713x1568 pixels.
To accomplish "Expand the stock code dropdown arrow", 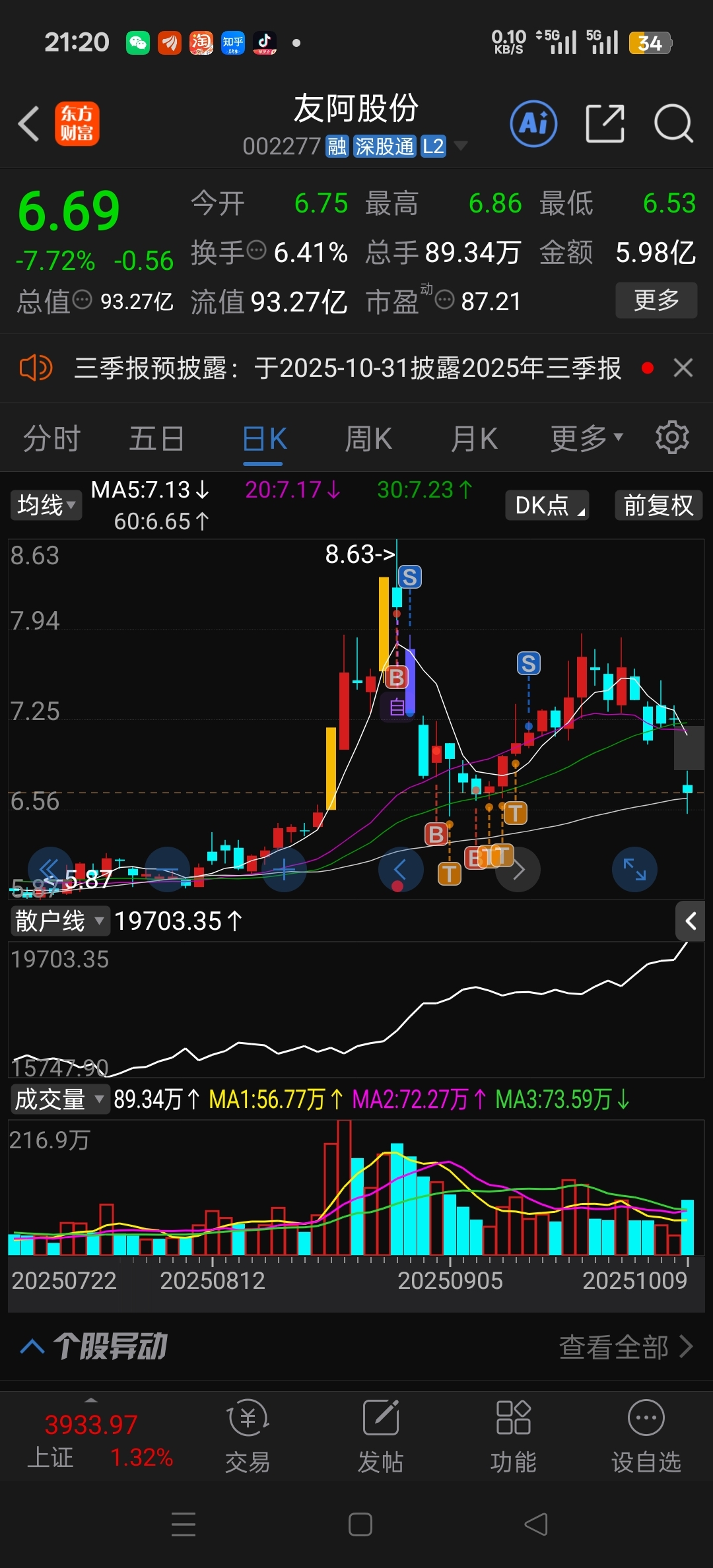I will pyautogui.click(x=460, y=146).
